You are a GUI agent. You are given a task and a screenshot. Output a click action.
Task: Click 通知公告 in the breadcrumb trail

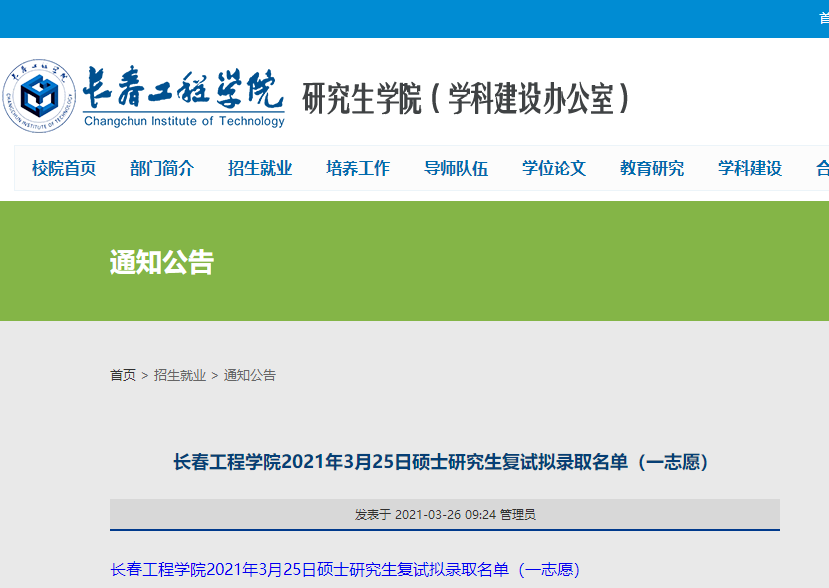click(x=250, y=375)
